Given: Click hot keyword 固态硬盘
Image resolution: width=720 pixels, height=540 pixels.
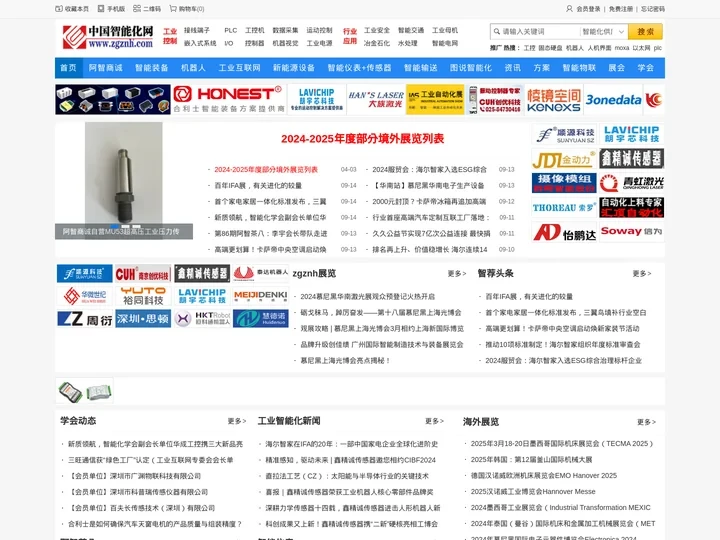Looking at the screenshot, I should click(x=550, y=48).
